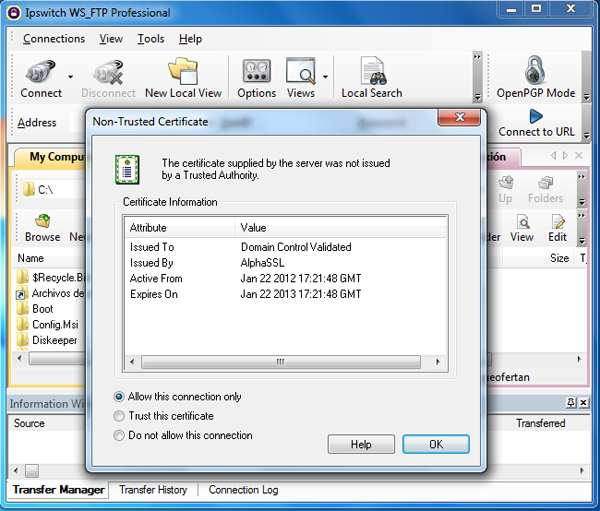
Task: Click Help button in certificate dialog
Action: tap(361, 444)
